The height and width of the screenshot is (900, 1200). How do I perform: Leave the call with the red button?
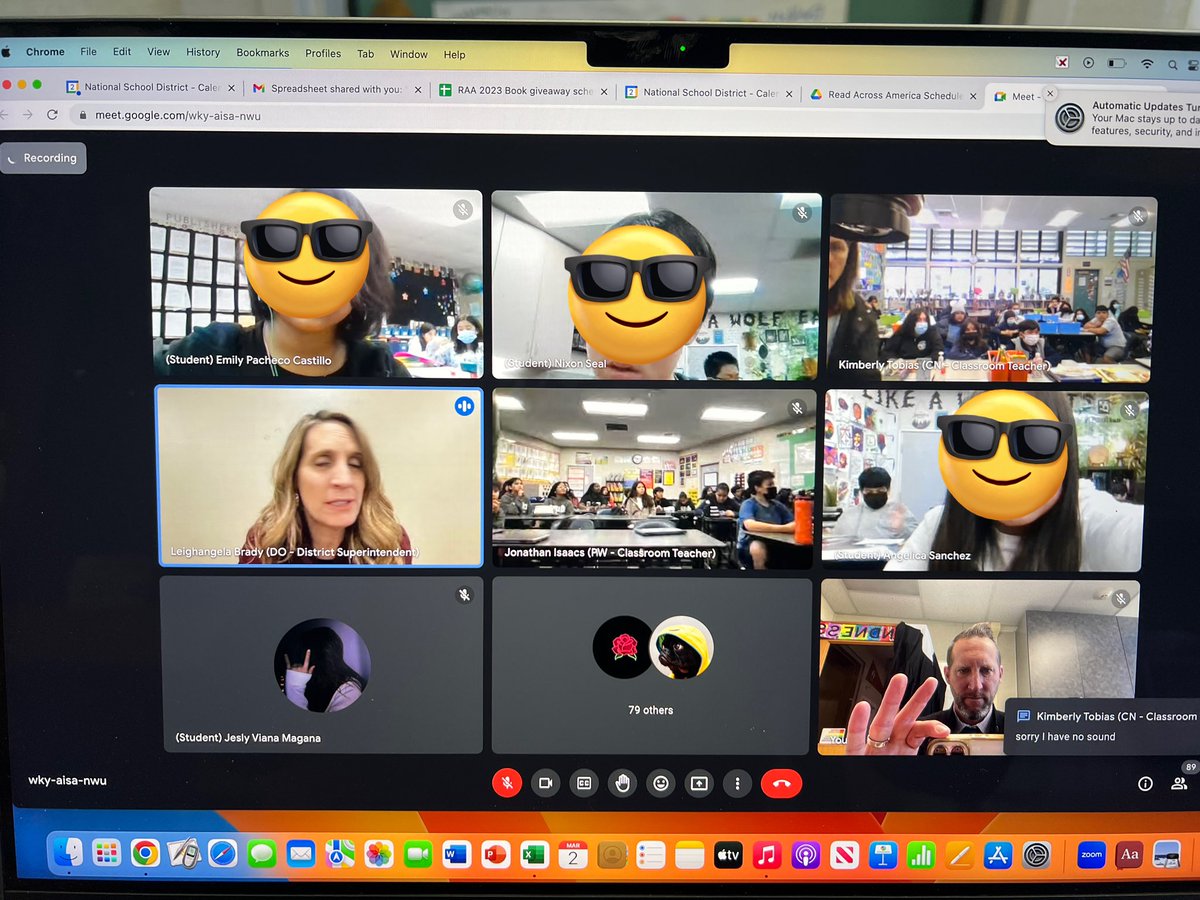(x=782, y=783)
